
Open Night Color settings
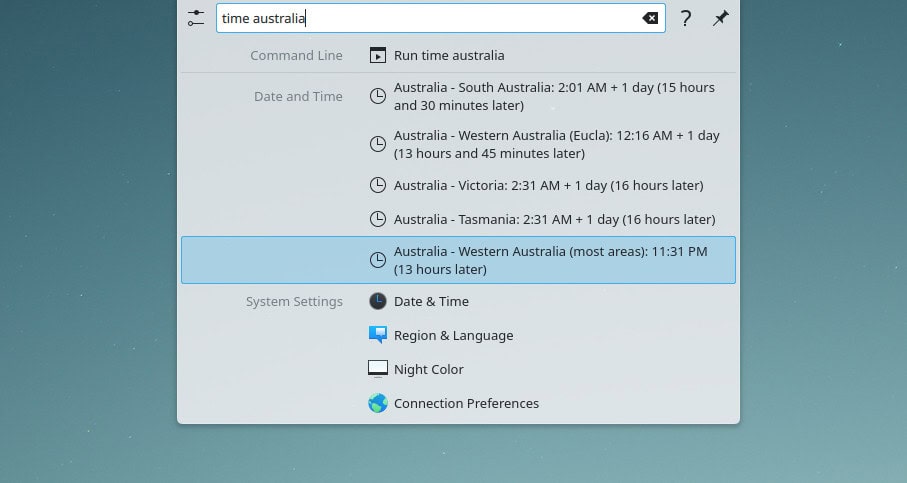[x=428, y=370]
